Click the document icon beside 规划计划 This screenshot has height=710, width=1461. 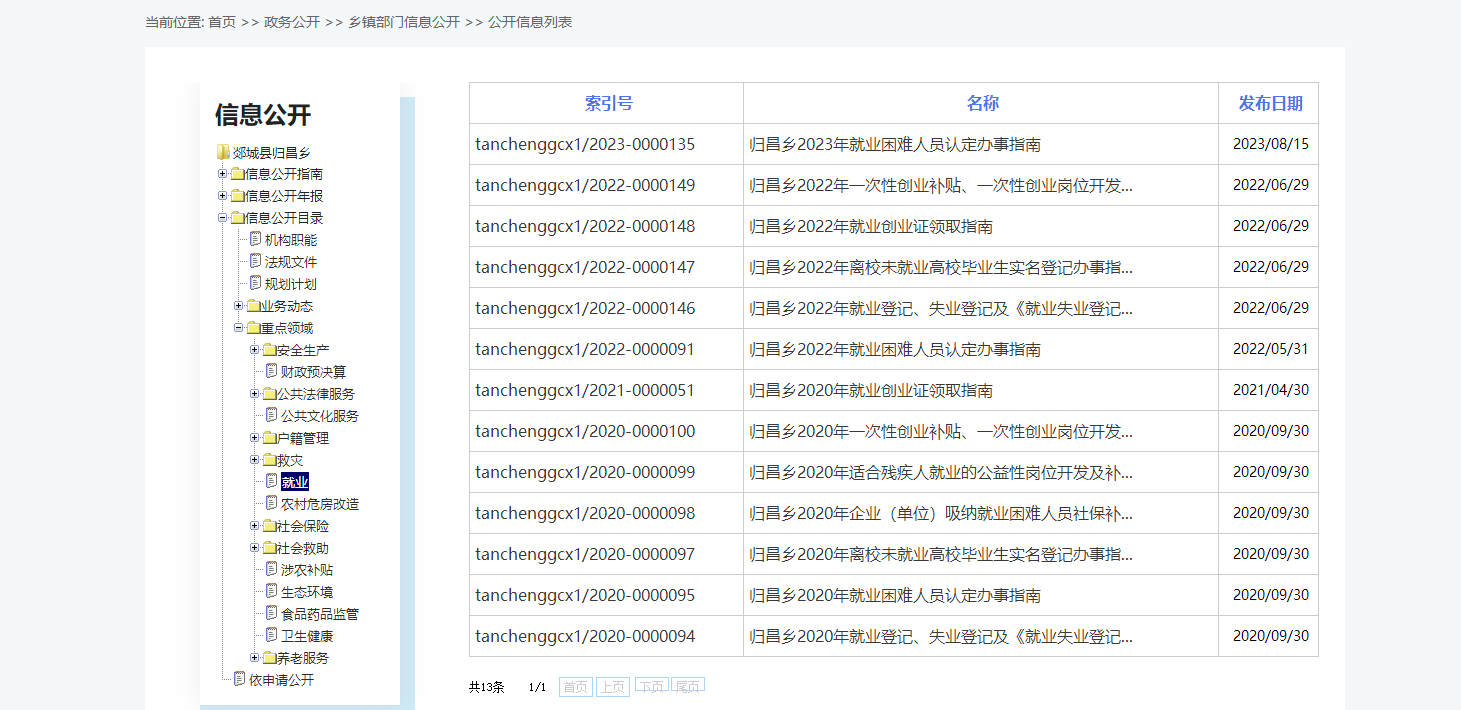pos(255,283)
